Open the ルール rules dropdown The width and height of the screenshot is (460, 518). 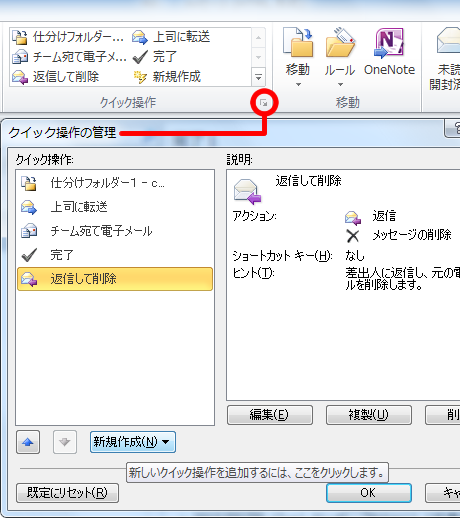point(340,58)
